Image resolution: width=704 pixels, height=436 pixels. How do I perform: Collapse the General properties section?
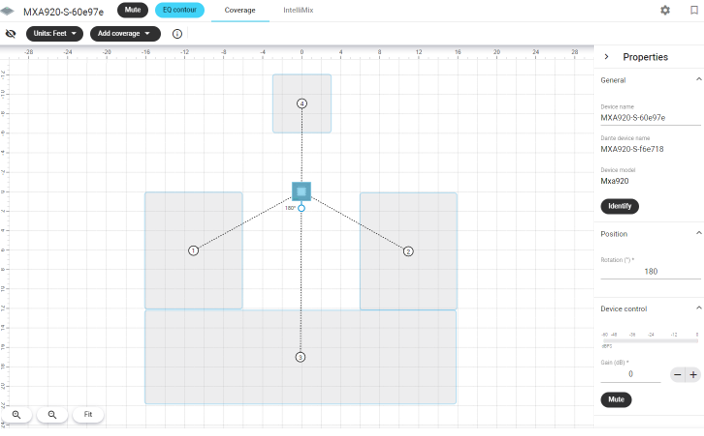coord(698,80)
